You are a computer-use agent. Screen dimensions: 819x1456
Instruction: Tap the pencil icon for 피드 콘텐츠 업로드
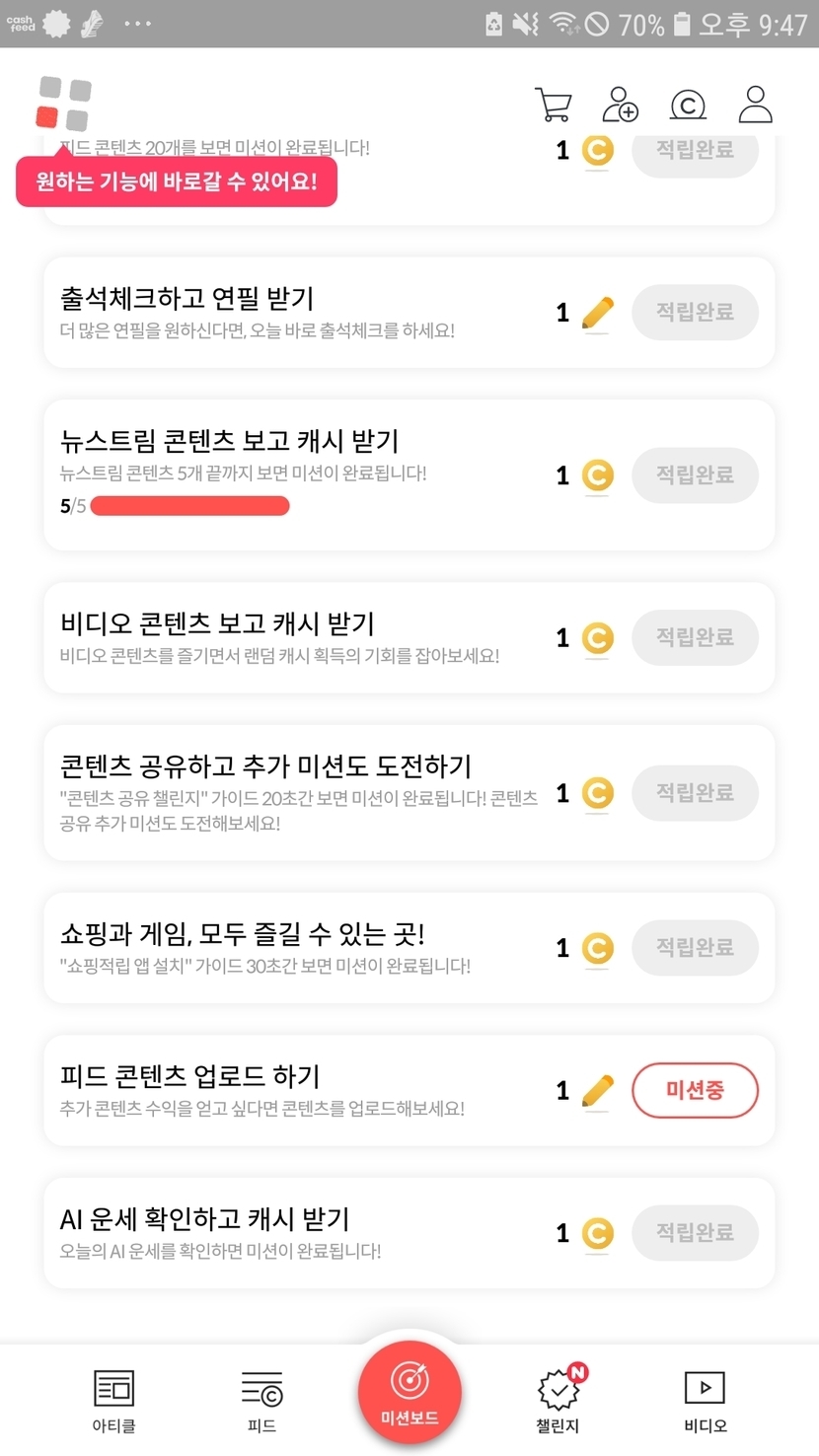[597, 1090]
